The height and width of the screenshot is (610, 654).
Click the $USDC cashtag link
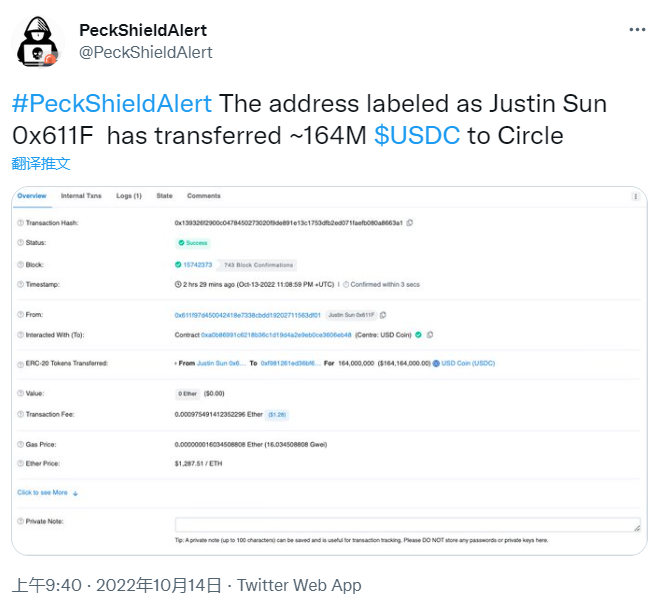point(417,135)
